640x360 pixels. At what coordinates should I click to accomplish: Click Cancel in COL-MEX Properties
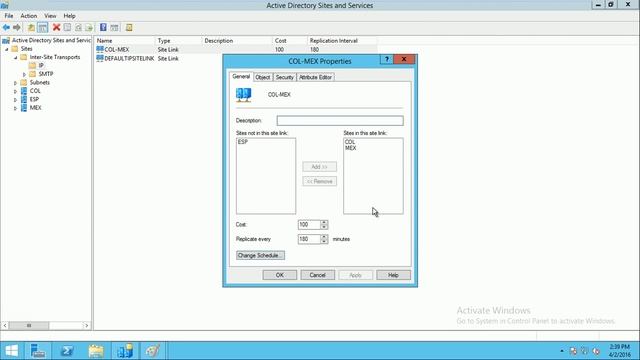pos(318,275)
